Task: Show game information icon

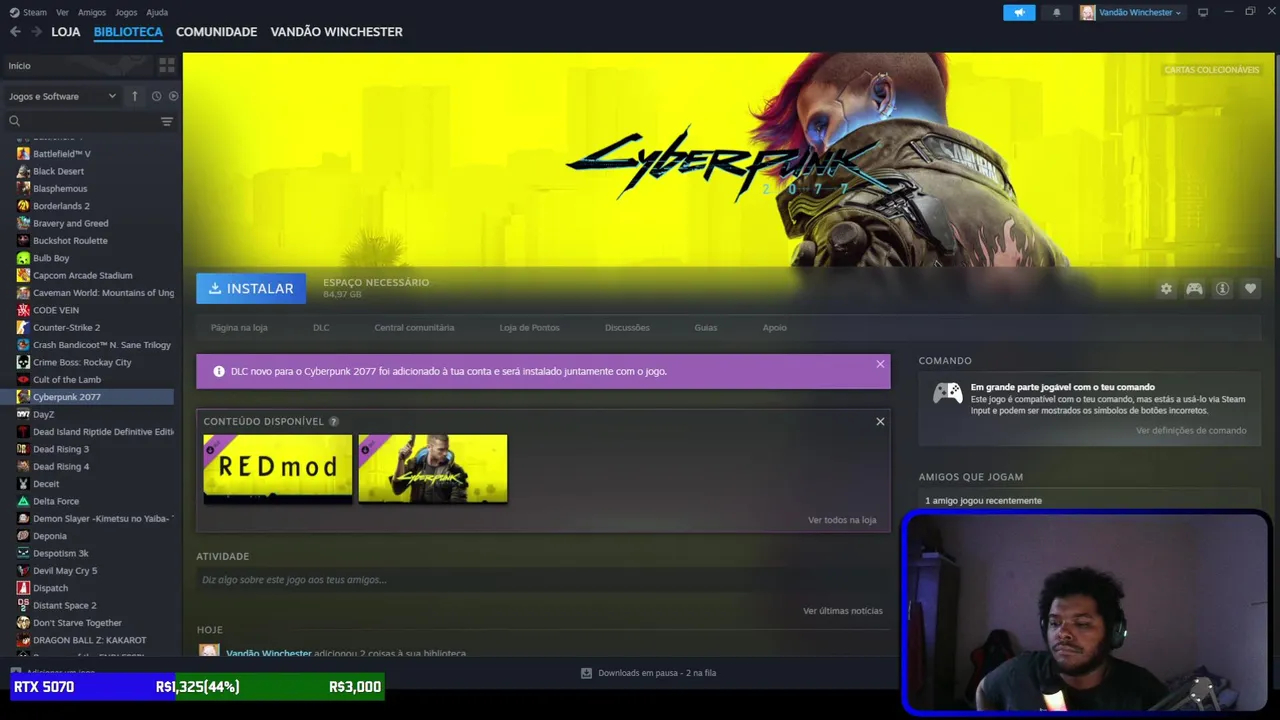Action: [x=1222, y=289]
